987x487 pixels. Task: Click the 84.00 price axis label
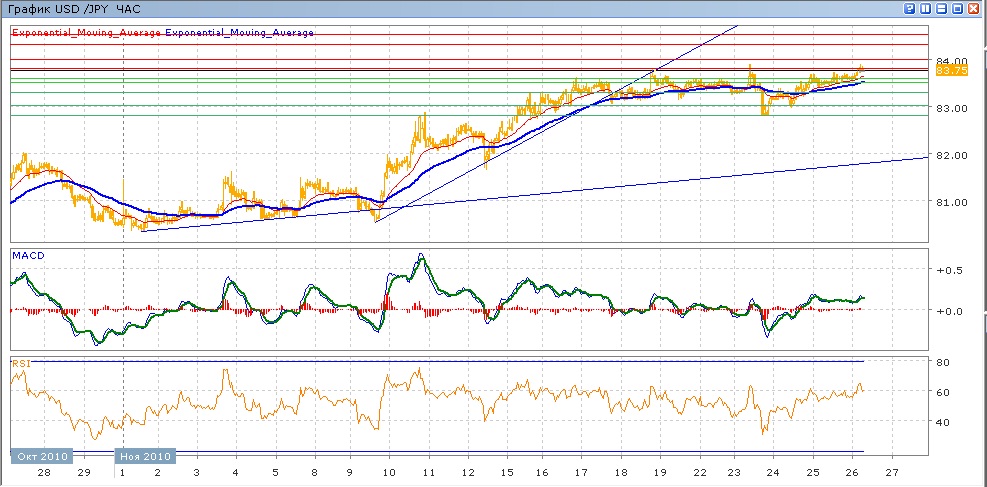tap(951, 60)
